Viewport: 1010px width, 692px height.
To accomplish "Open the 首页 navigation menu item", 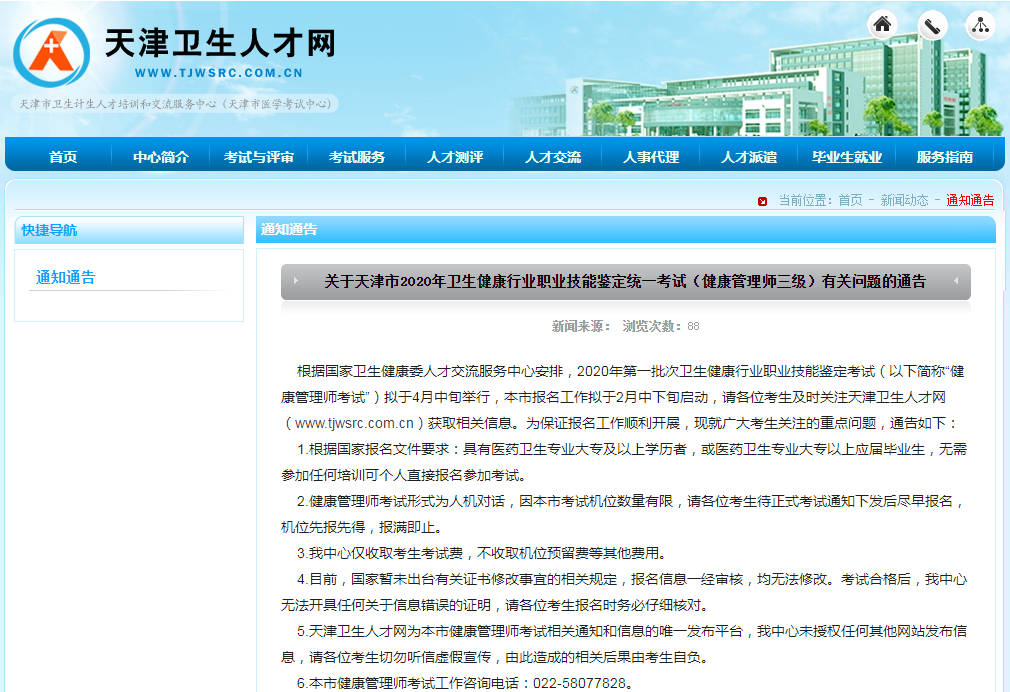I will [63, 157].
